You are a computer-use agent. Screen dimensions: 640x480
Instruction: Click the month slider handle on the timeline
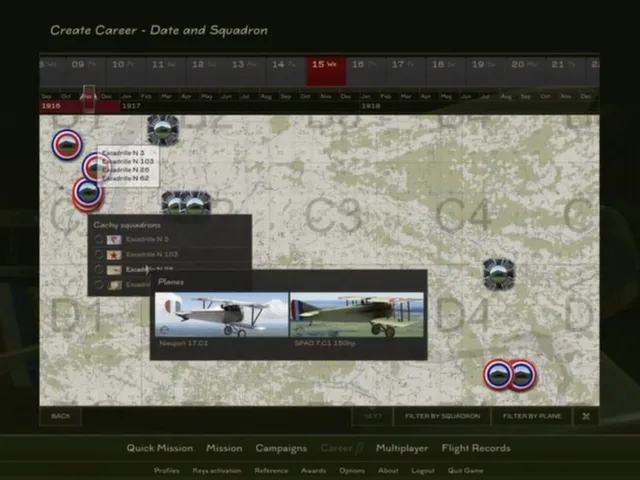[x=89, y=98]
